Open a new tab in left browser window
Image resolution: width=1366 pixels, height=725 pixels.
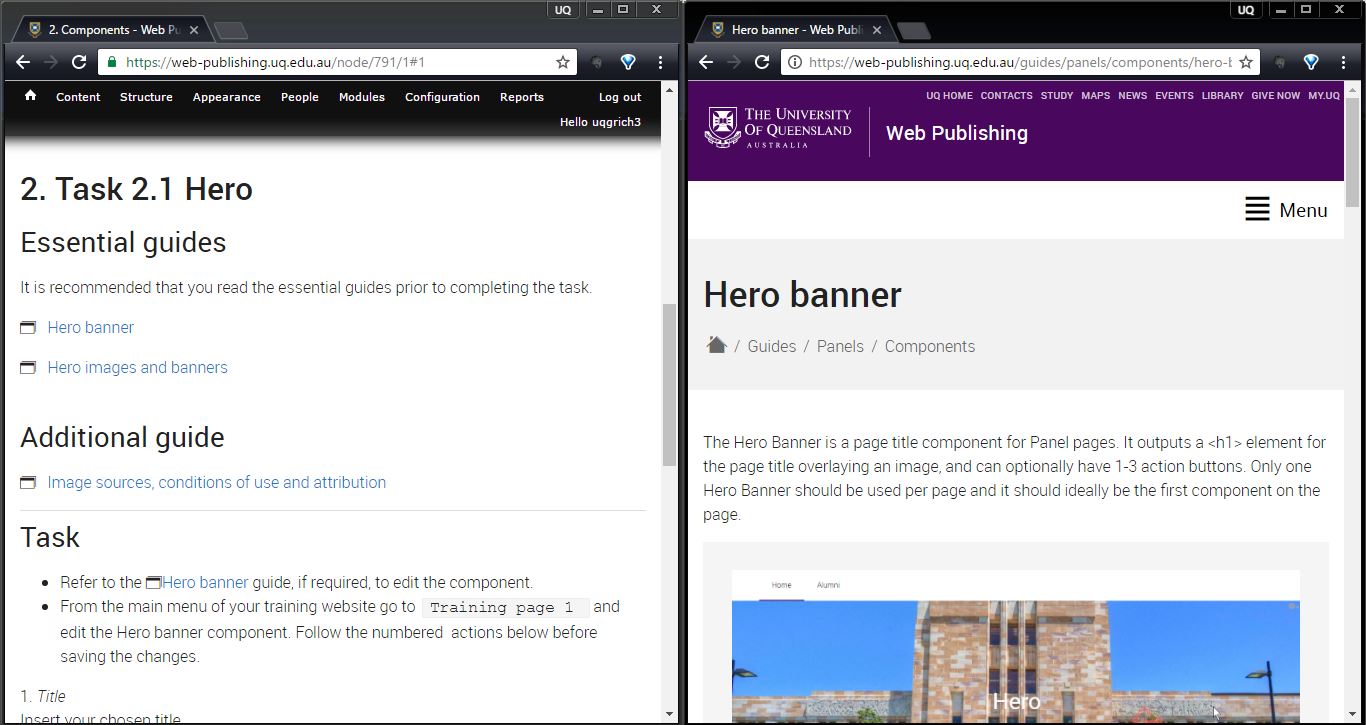coord(232,30)
